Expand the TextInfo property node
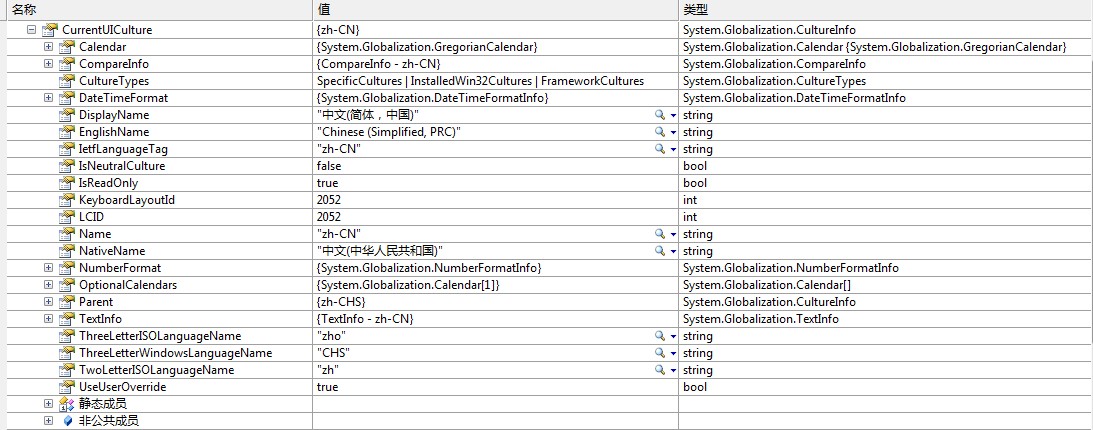 [48, 318]
